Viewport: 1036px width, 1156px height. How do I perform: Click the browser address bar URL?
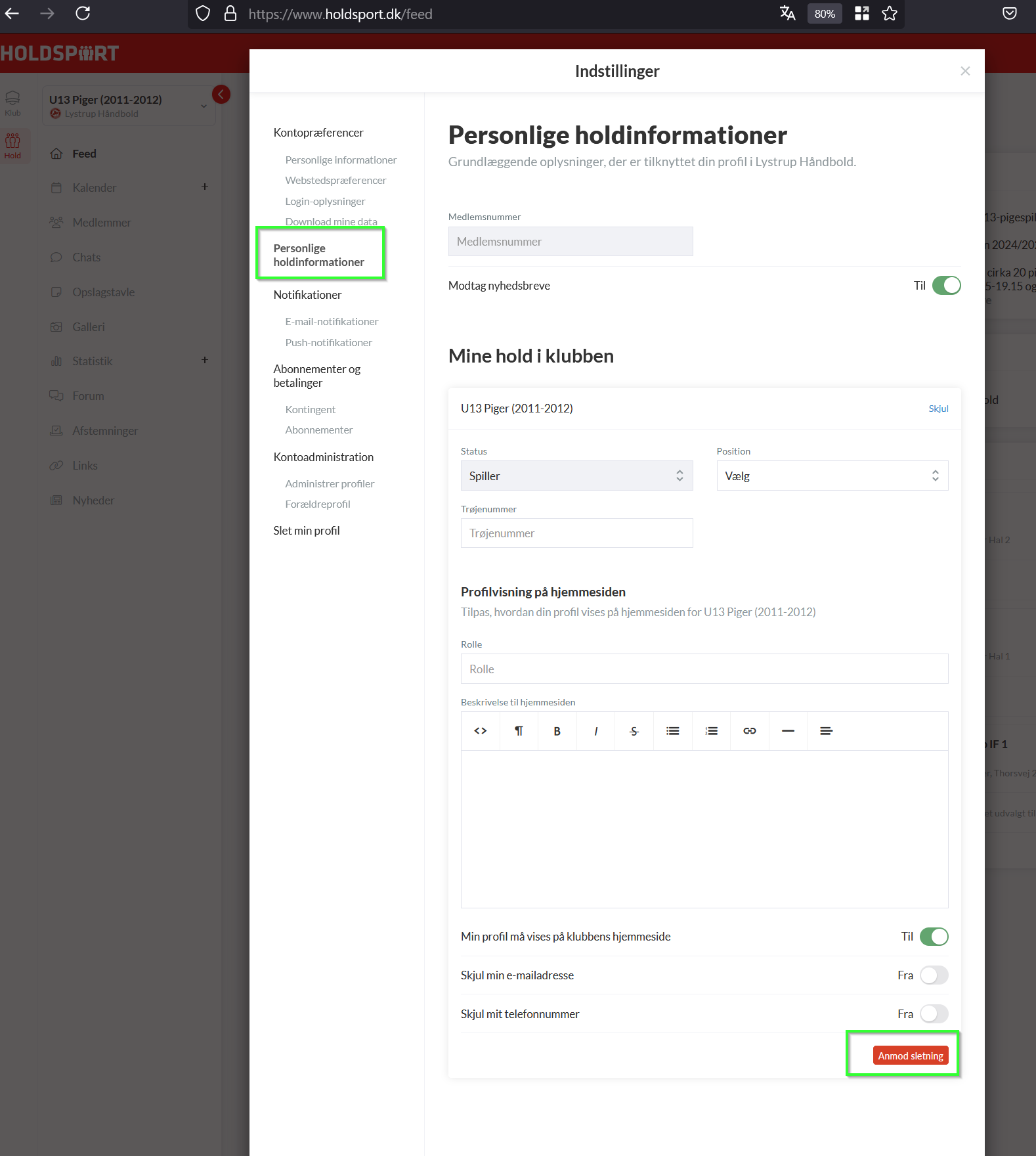point(340,14)
